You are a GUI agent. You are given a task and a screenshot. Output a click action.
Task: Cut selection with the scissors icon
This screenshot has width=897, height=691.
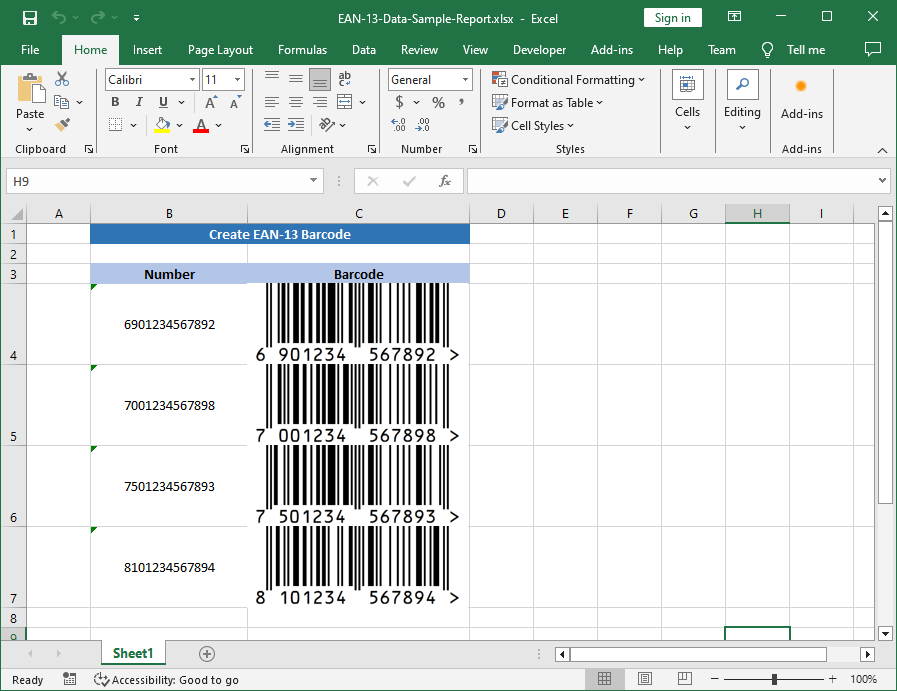[62, 79]
